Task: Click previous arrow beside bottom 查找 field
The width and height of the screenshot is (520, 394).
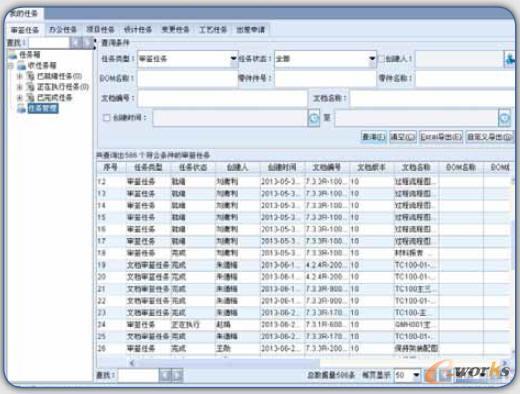Action: click(165, 375)
